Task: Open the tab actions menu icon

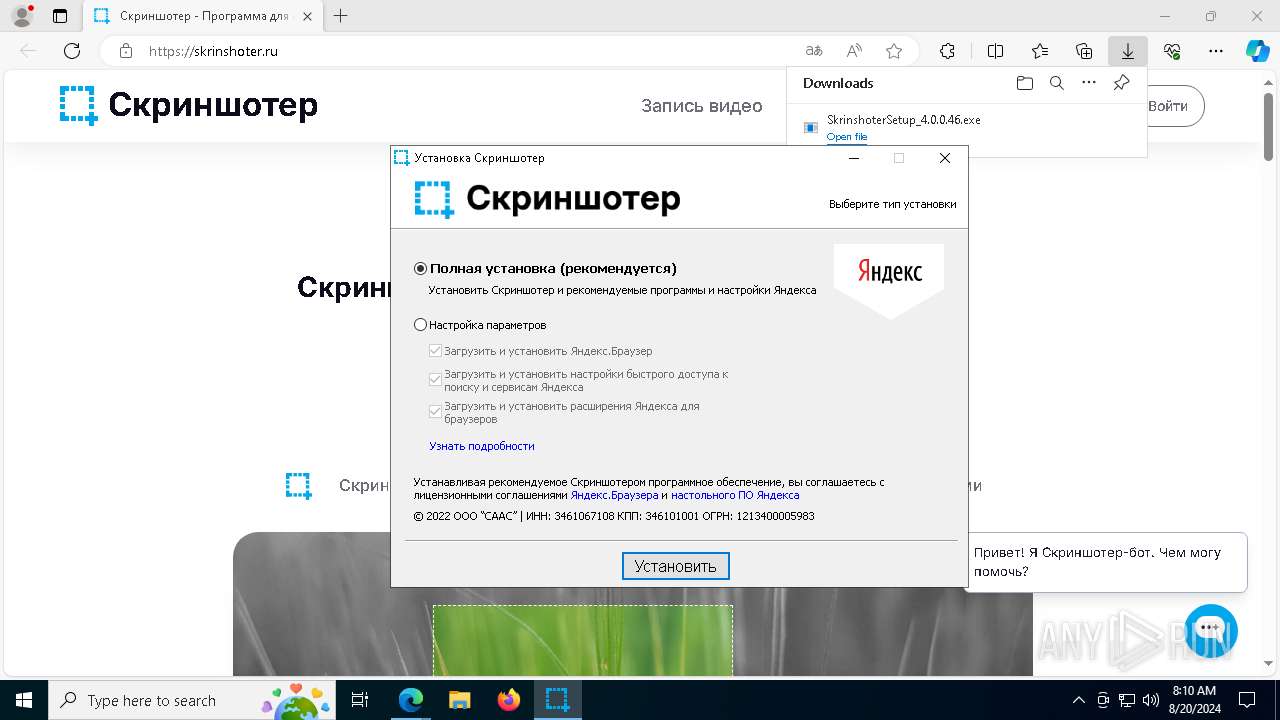Action: point(60,16)
